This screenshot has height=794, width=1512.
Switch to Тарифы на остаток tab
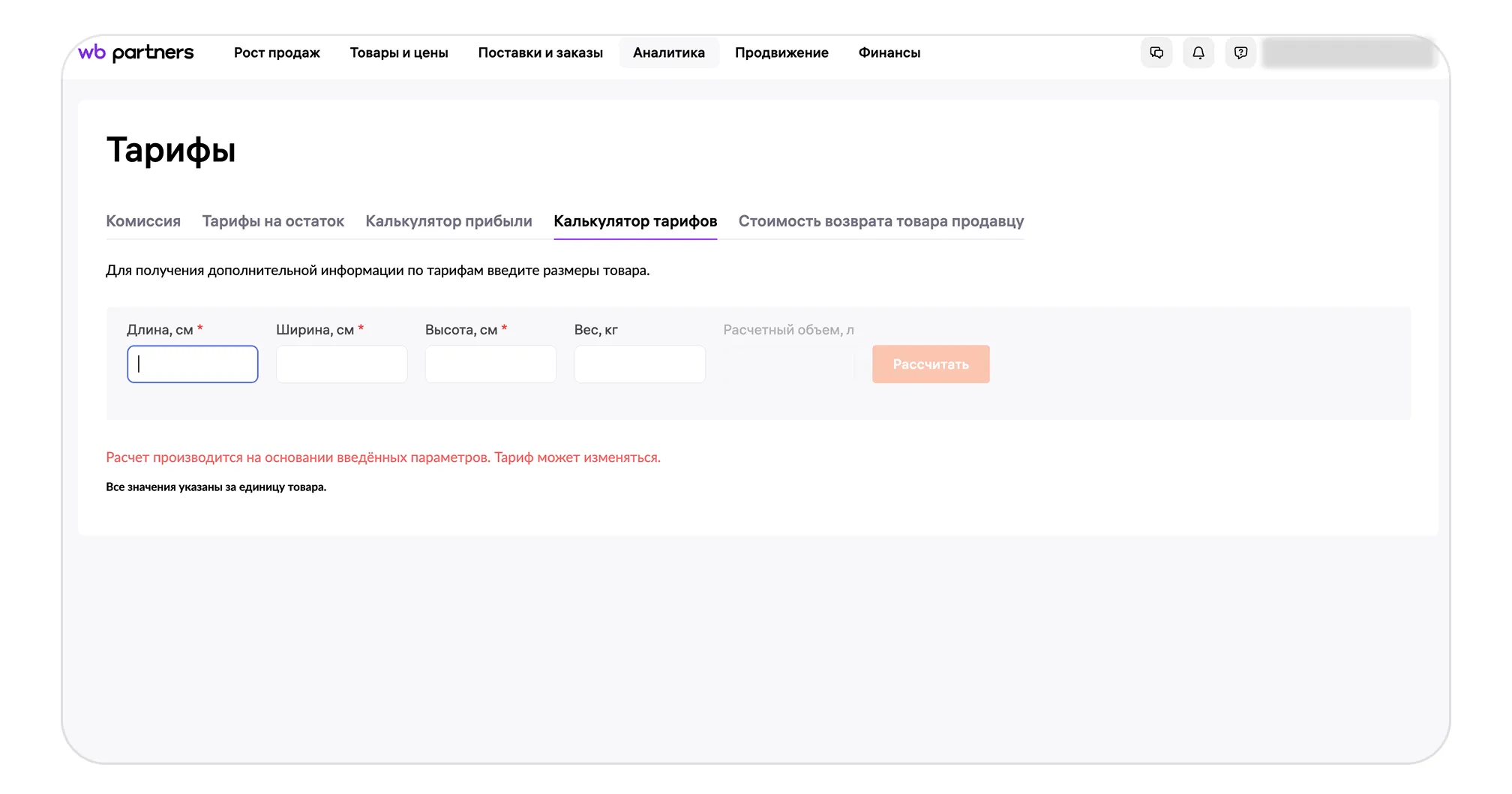tap(273, 221)
